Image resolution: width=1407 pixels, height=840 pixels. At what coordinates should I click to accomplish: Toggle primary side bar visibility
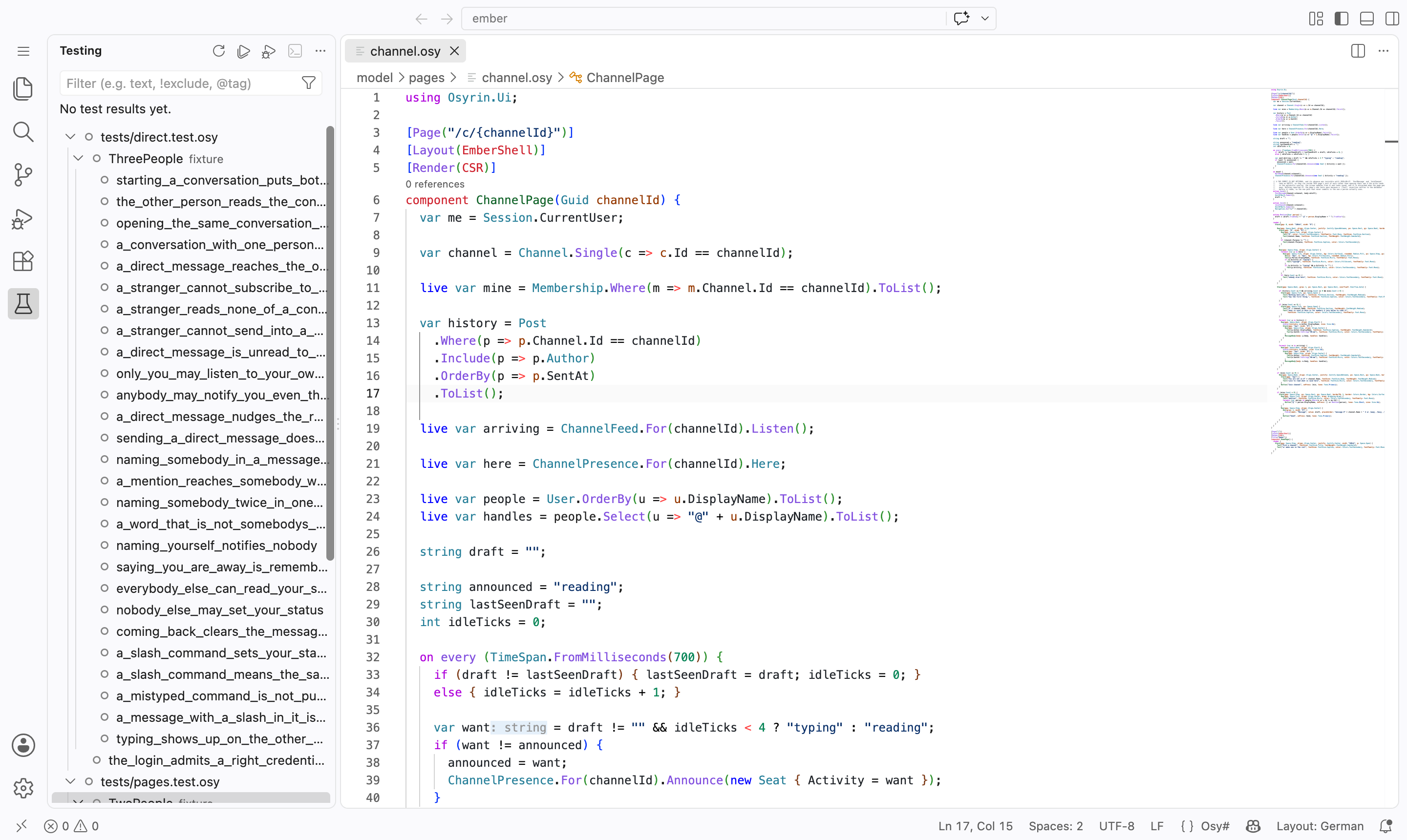tap(1342, 19)
